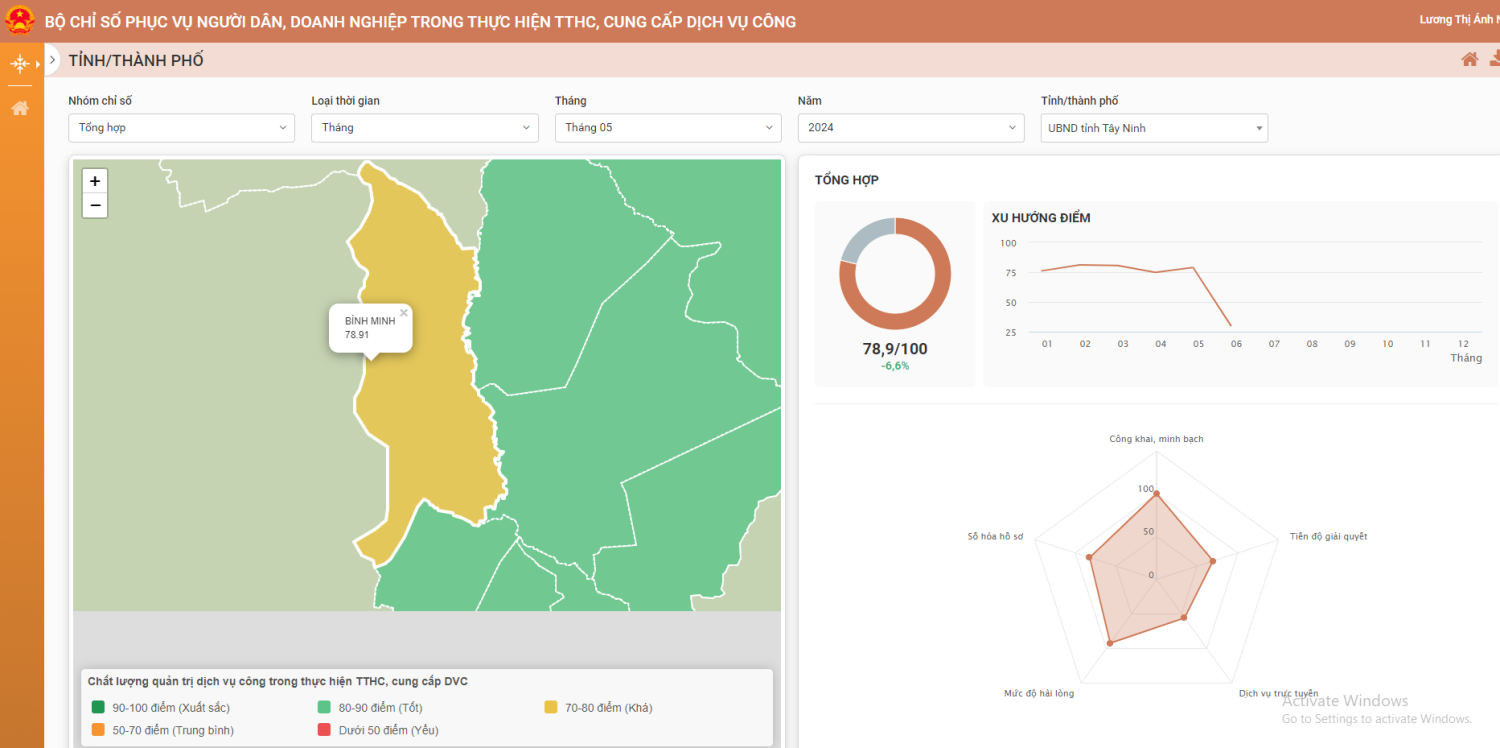Click the national emblem logo

point(20,21)
